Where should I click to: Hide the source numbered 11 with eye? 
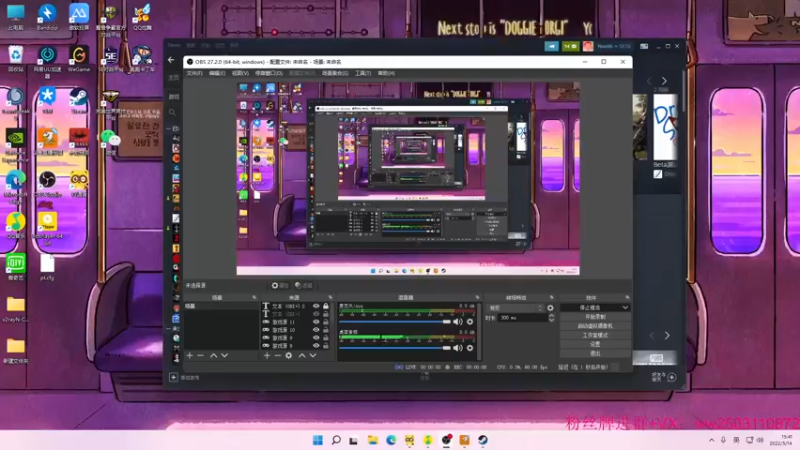pos(316,322)
